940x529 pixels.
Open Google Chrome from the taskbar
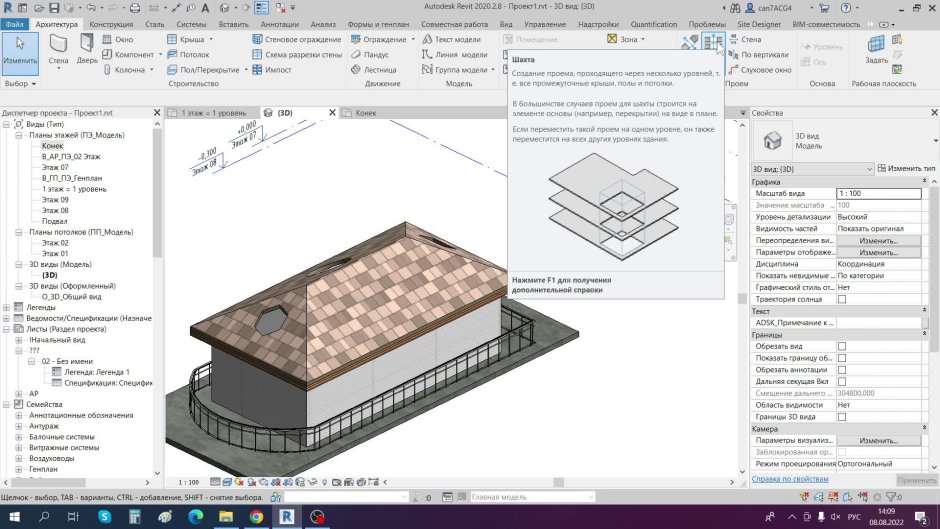(x=257, y=516)
